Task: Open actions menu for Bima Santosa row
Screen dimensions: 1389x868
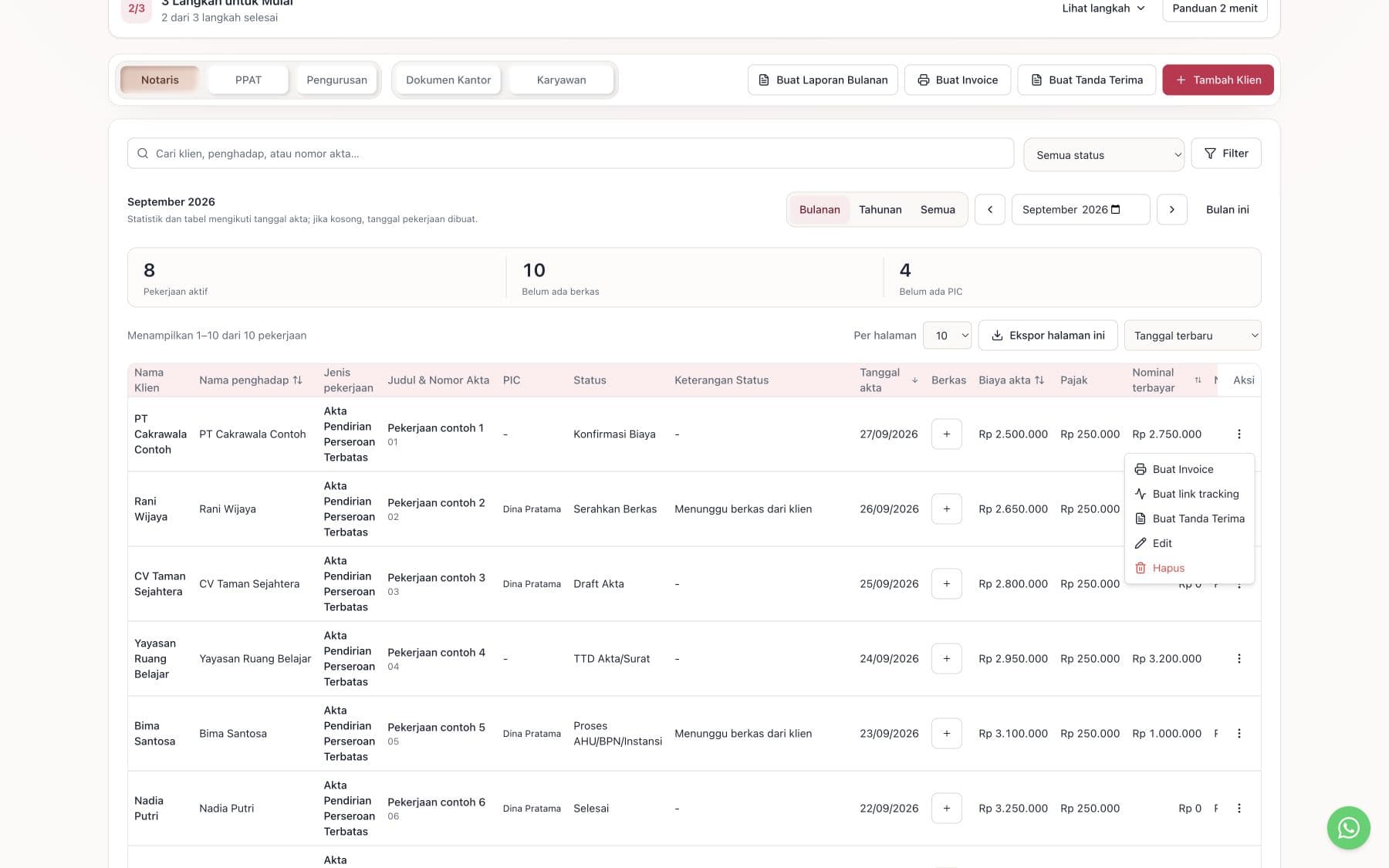Action: pyautogui.click(x=1239, y=734)
